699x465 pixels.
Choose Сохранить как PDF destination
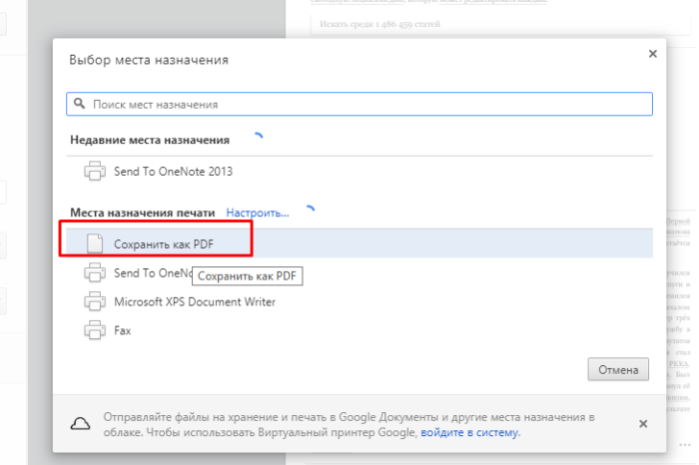tap(359, 243)
